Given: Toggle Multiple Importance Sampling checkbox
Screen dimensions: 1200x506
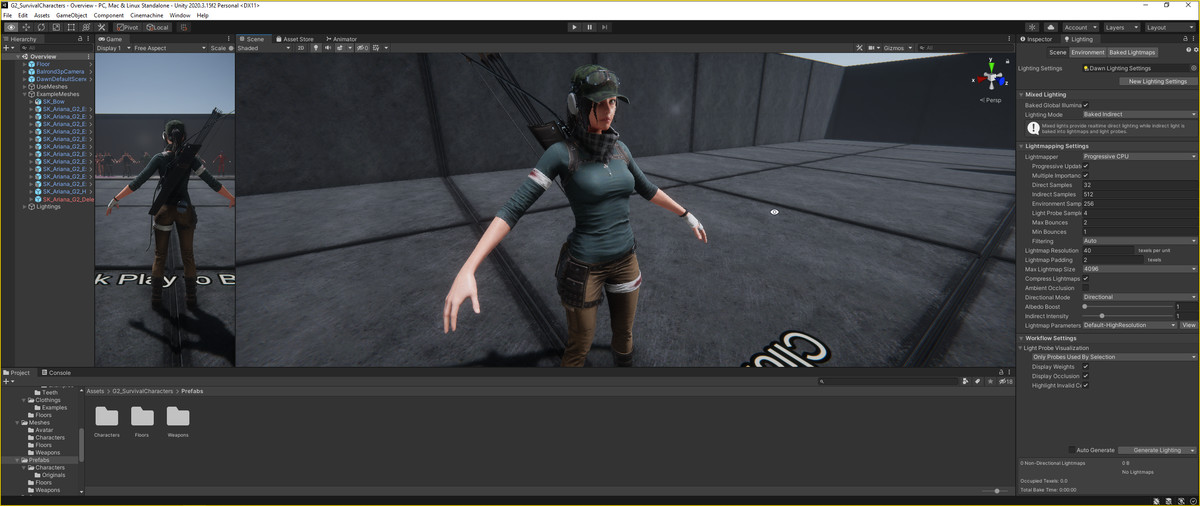Looking at the screenshot, I should [x=1086, y=175].
